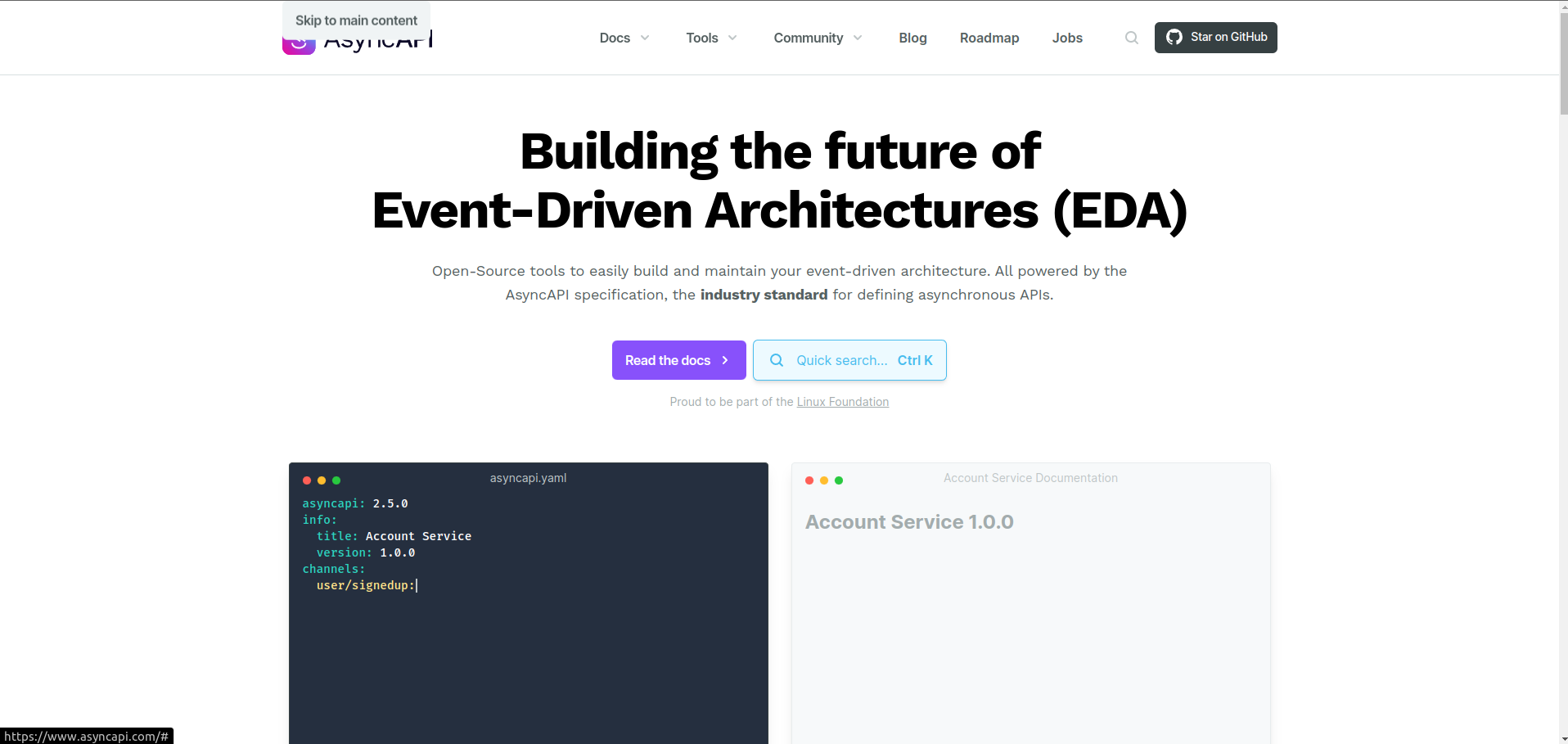This screenshot has width=1568, height=744.
Task: Click the 'version: 1.0.0' code line
Action: point(366,552)
